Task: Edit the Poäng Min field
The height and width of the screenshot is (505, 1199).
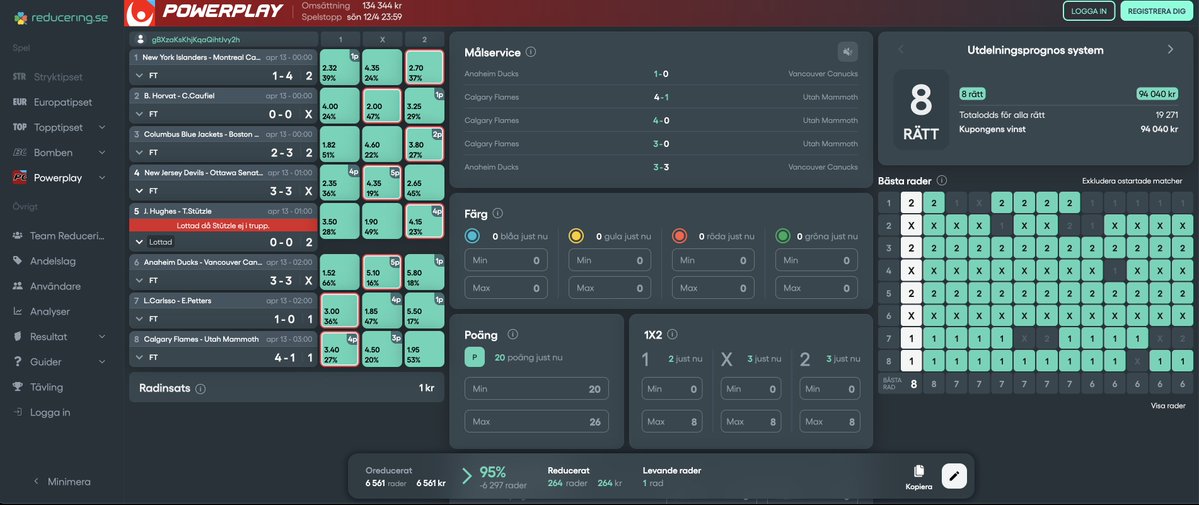Action: point(537,389)
